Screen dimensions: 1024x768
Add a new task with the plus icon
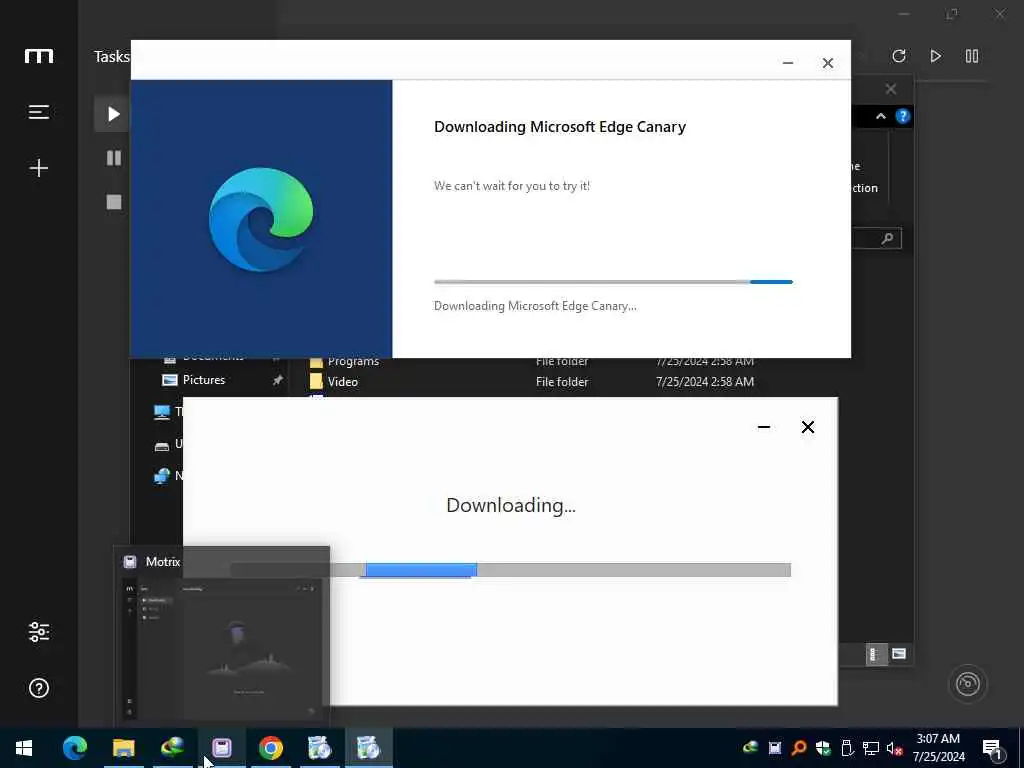pos(39,168)
